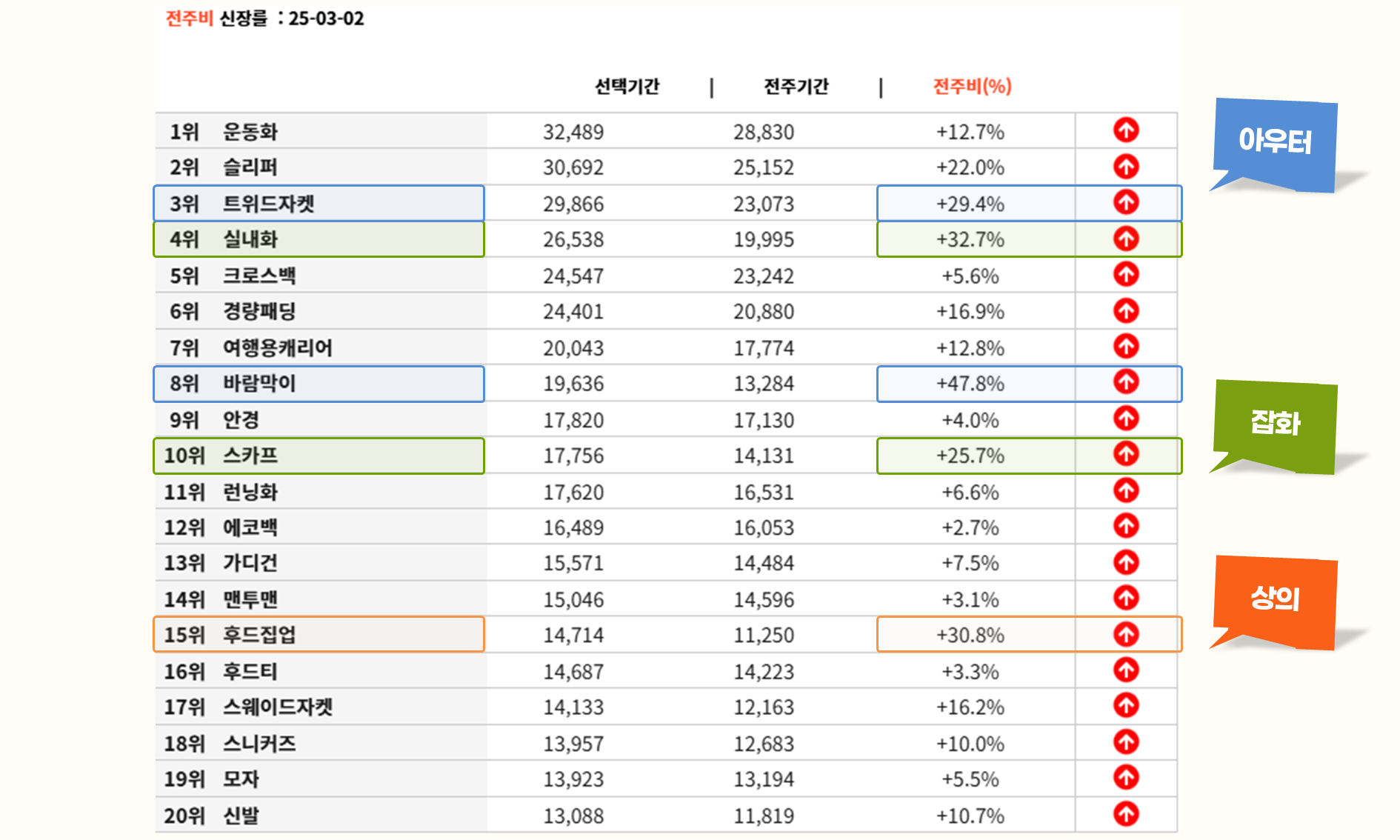Click the up-arrow icon in 신발 row
Screen dimensions: 1400x840
coord(1126,814)
